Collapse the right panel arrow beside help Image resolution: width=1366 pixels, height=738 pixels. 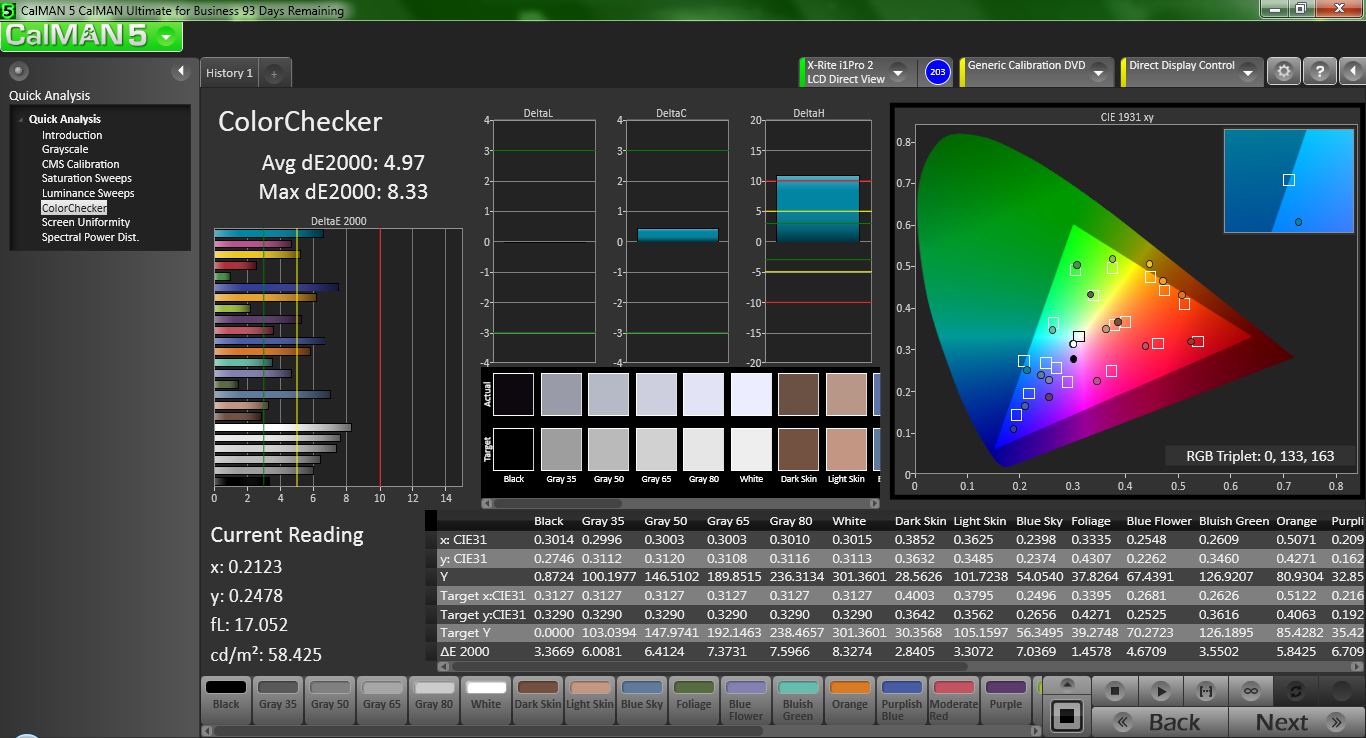[1351, 72]
